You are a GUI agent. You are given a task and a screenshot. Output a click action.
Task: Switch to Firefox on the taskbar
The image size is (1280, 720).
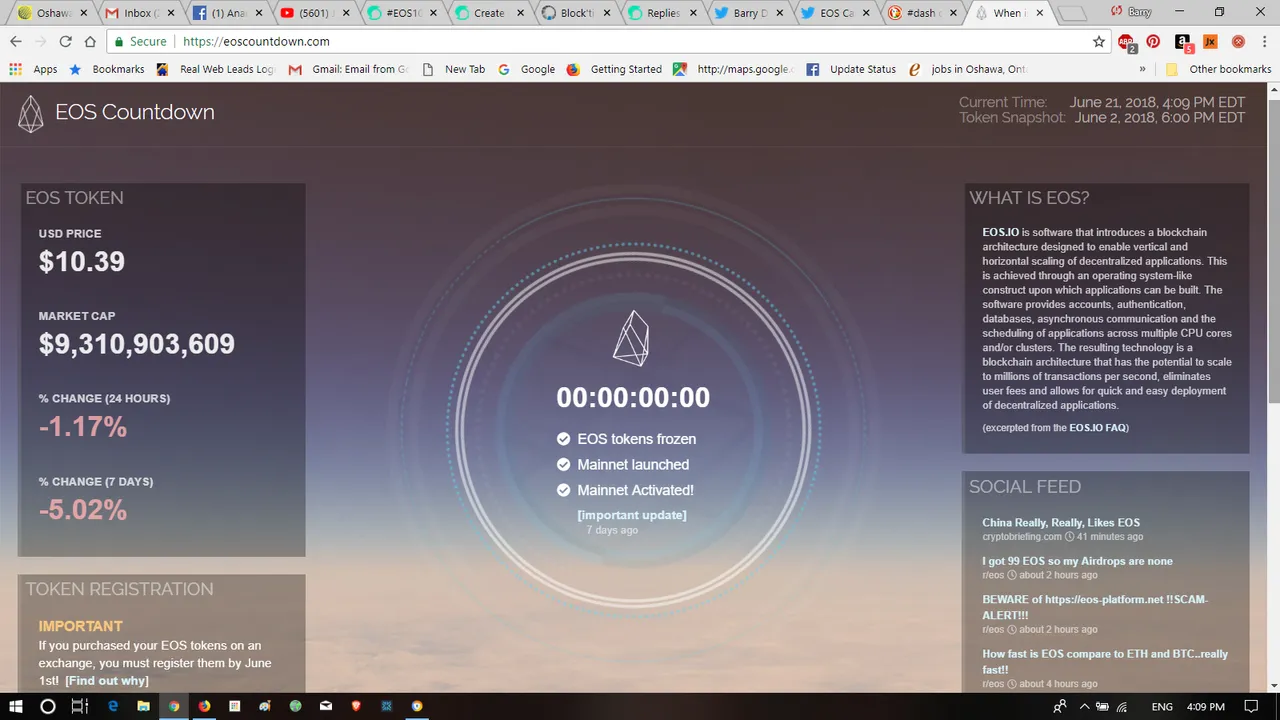204,706
